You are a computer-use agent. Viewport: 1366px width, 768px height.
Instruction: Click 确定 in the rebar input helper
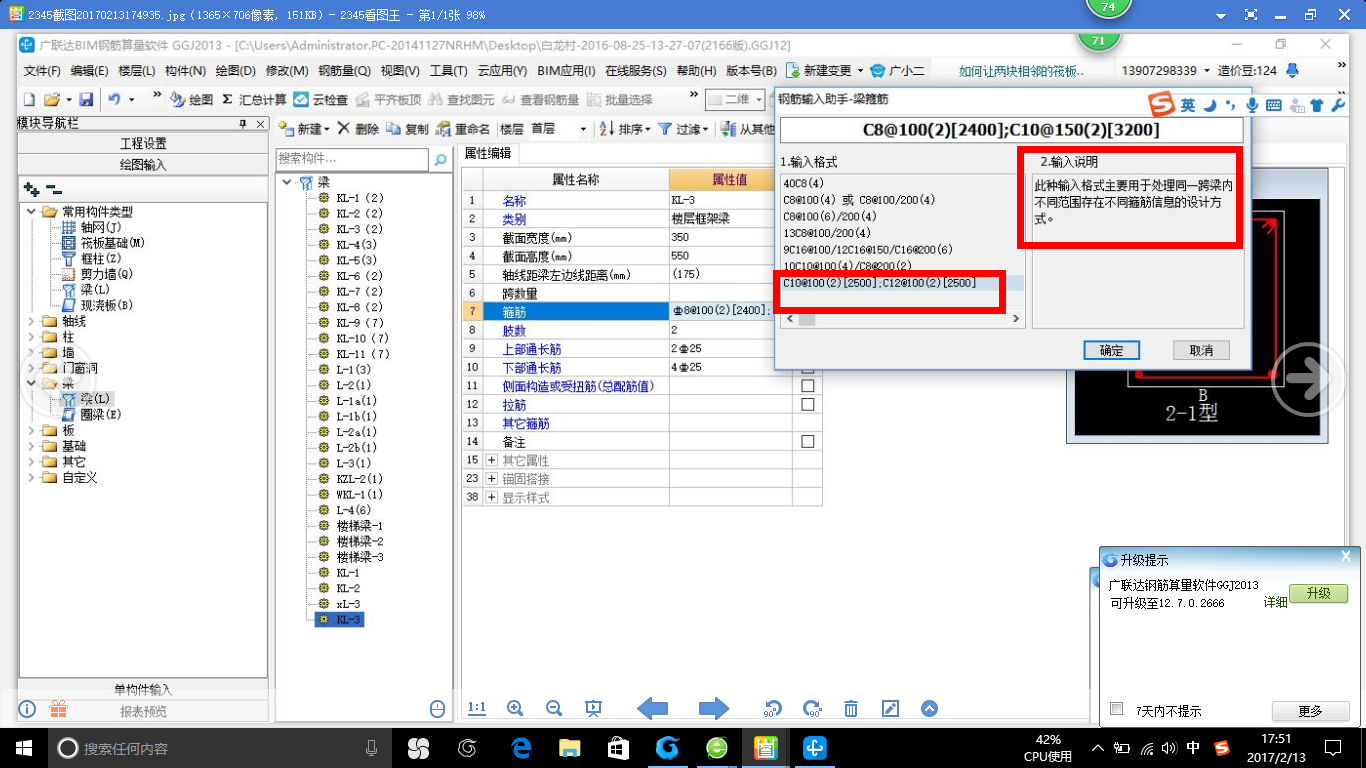click(x=1111, y=350)
